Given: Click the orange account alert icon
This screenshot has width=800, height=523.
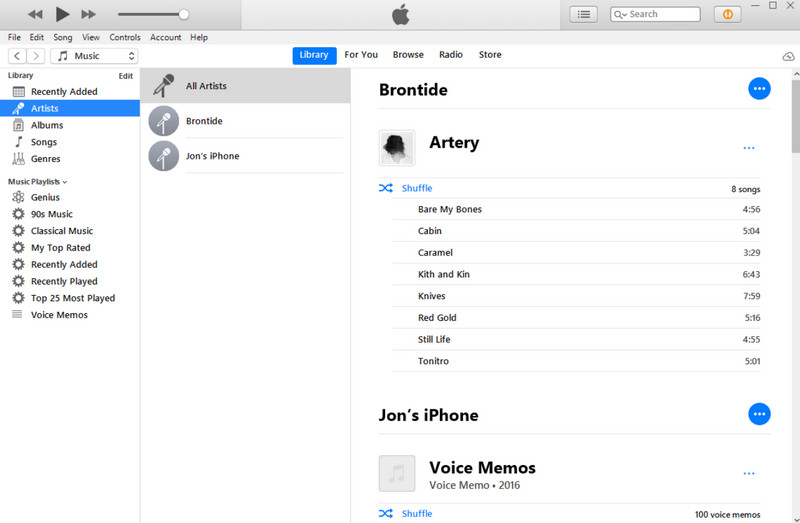Looking at the screenshot, I should click(x=727, y=14).
